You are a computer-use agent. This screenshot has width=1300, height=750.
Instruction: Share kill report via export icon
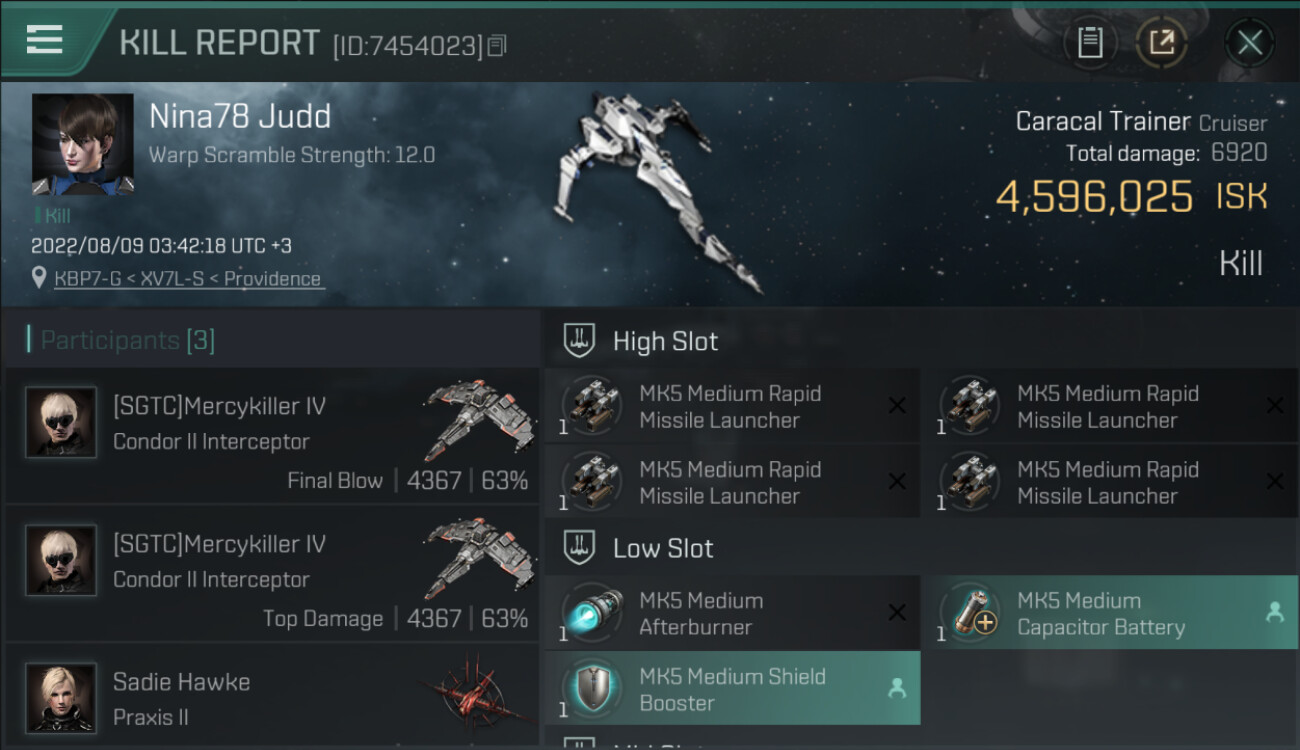(1161, 42)
